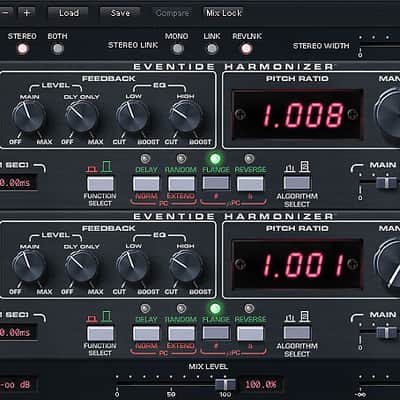Toggle the Mix Lock button

coord(224,13)
